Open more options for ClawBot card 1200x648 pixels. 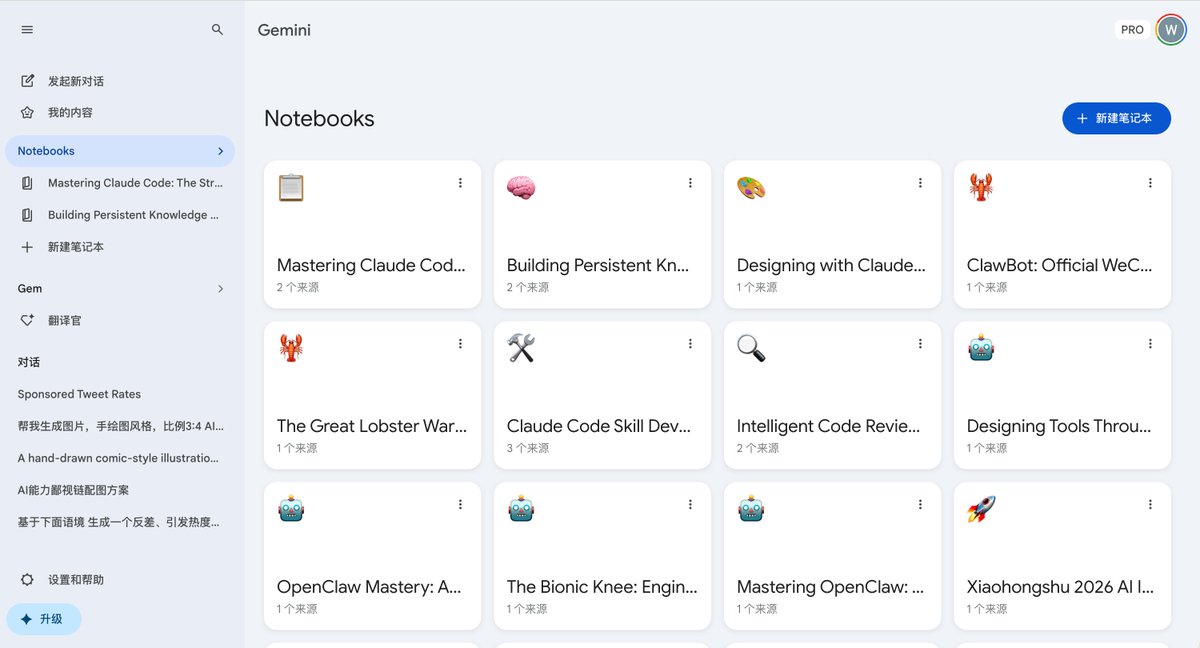click(x=1150, y=183)
